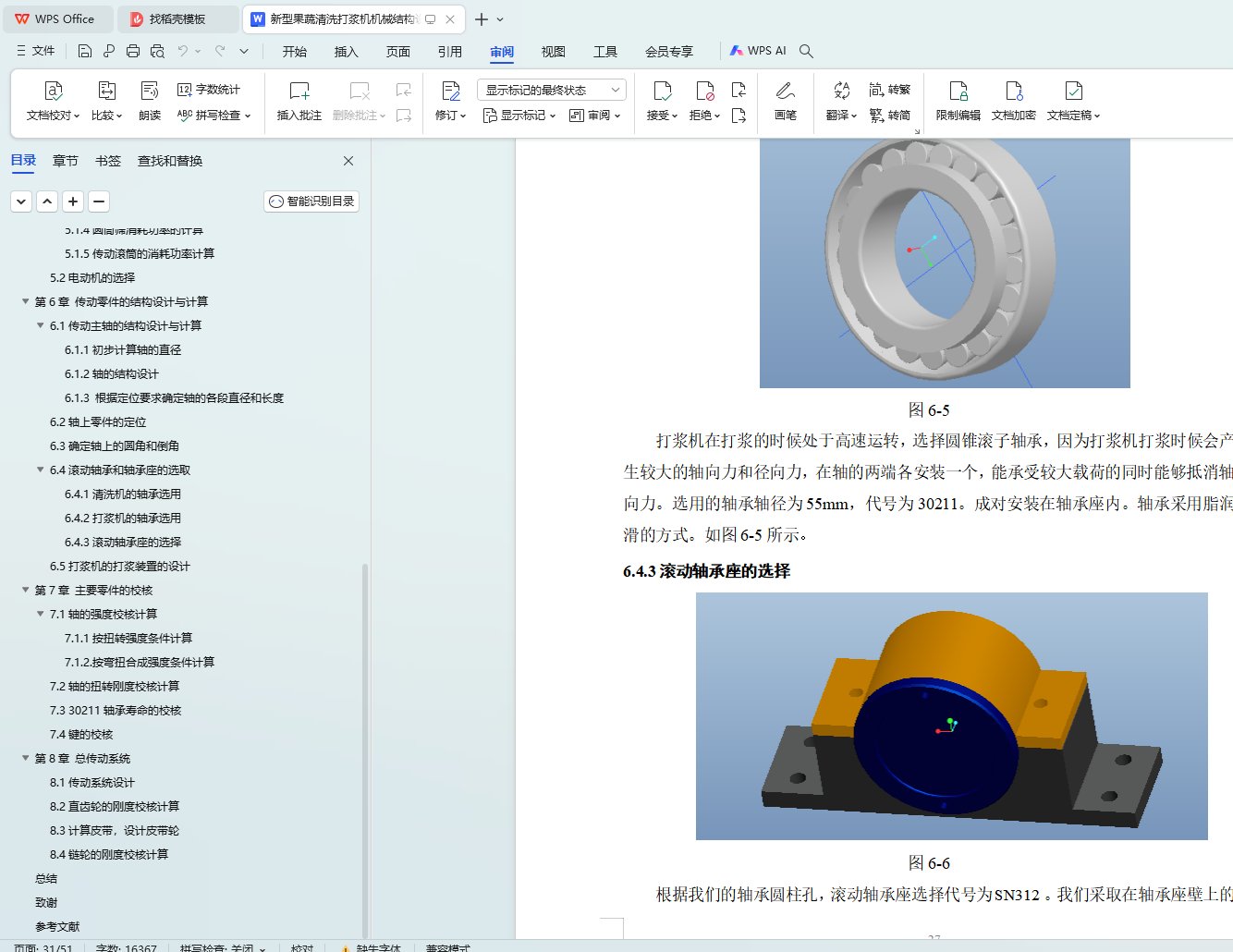Select the 画笔 pen tool
This screenshot has height=952, width=1233.
[x=786, y=101]
